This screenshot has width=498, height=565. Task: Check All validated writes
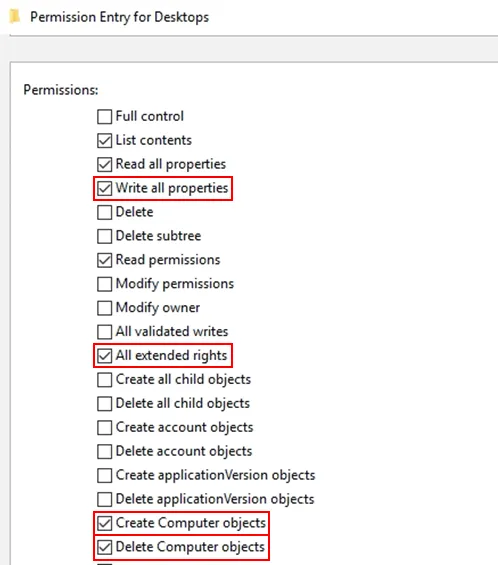click(x=105, y=332)
